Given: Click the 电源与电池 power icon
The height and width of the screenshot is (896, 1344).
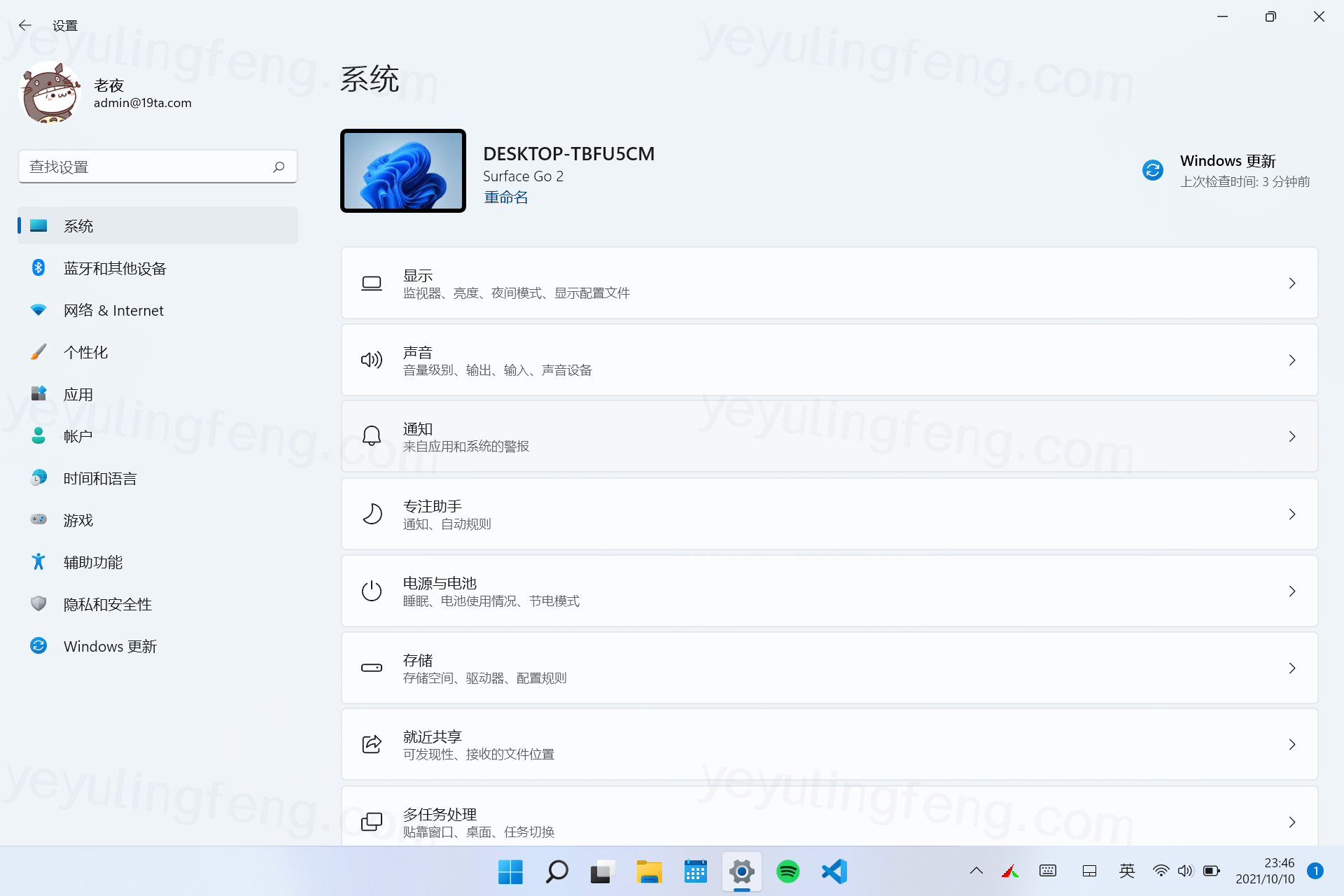Looking at the screenshot, I should click(x=372, y=591).
